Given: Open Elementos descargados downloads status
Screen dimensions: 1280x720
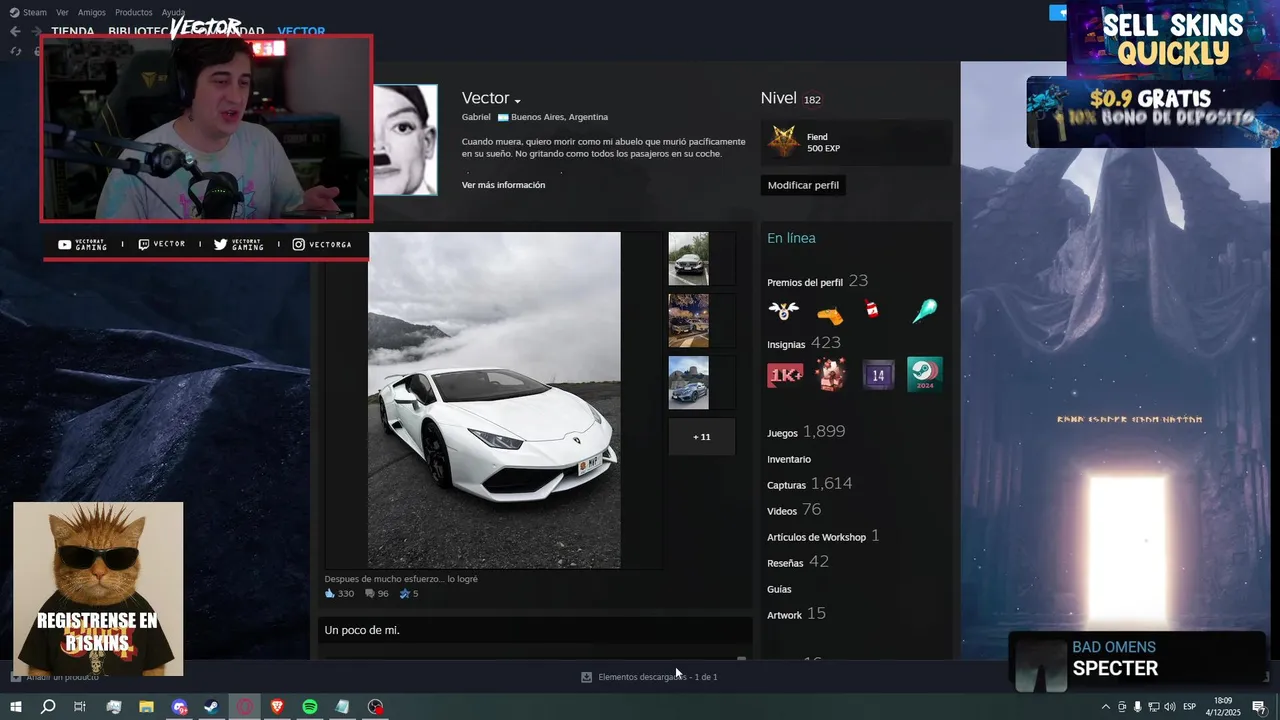Looking at the screenshot, I should [x=649, y=677].
